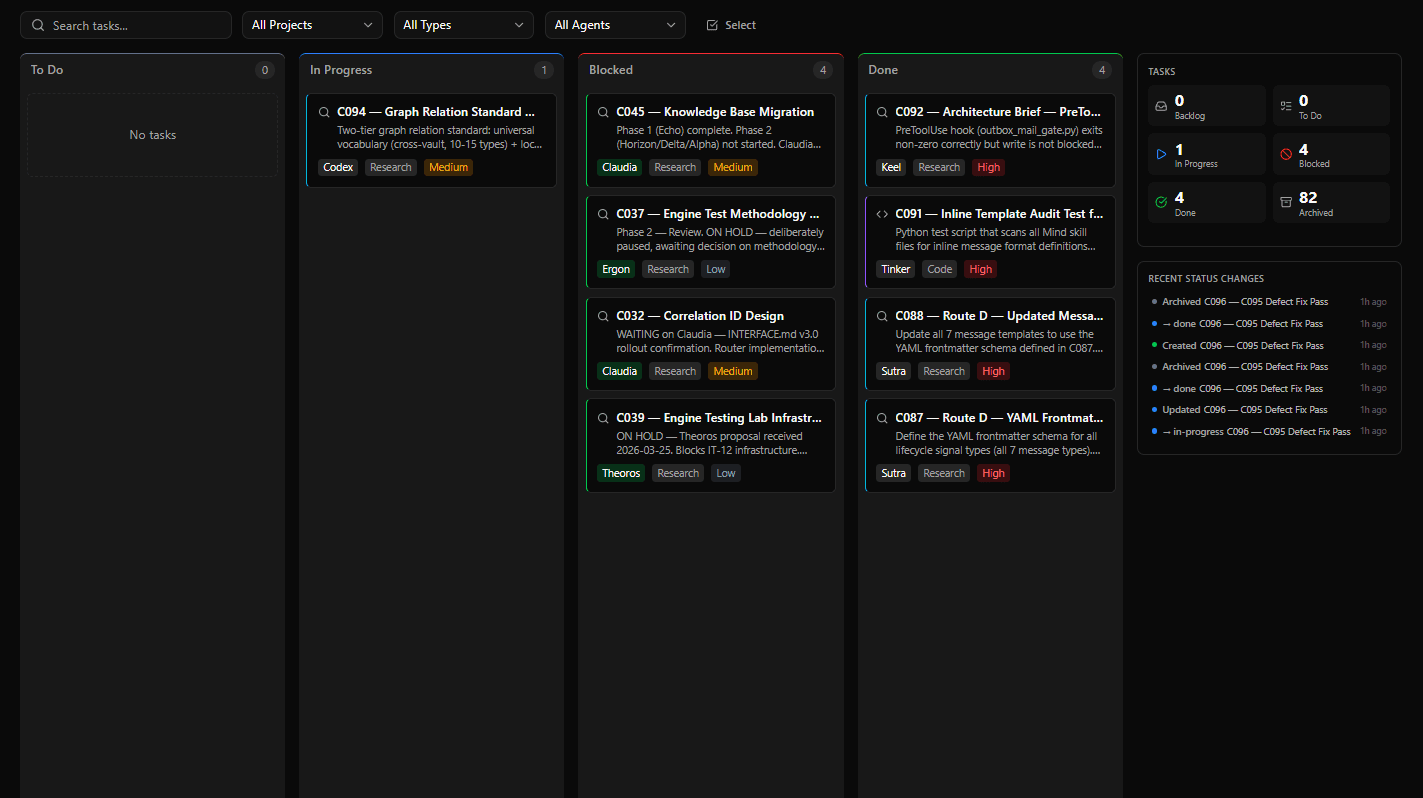
Task: Click the High priority badge on card C092
Action: pyautogui.click(x=987, y=167)
